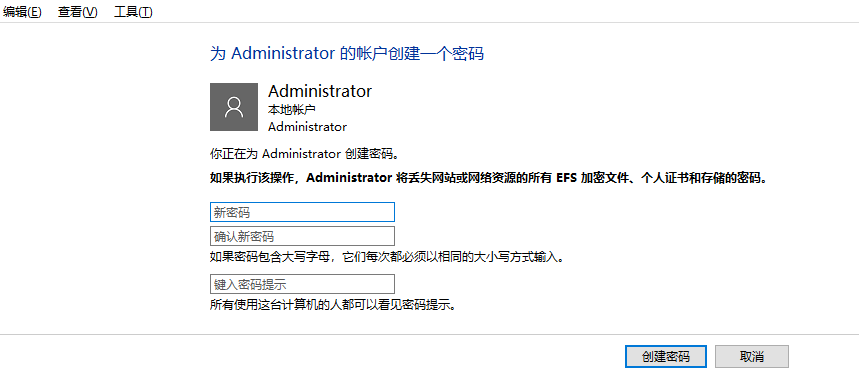The height and width of the screenshot is (392, 859).
Task: Click the word EFS in the warning
Action: 566,178
